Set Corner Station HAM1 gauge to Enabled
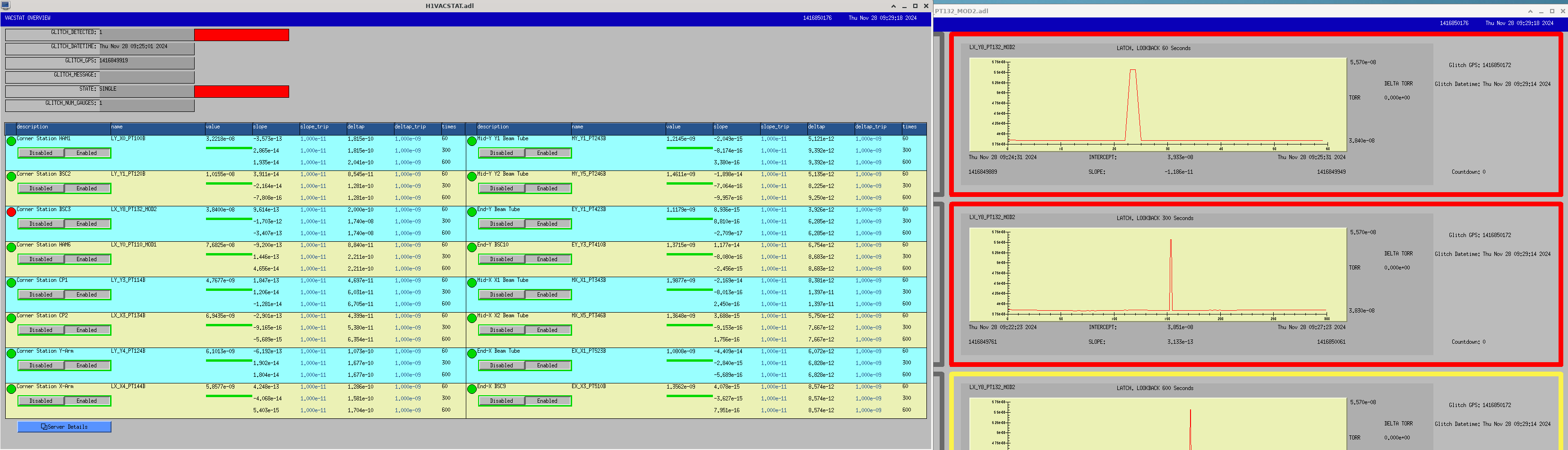Image resolution: width=1568 pixels, height=450 pixels. (86, 153)
